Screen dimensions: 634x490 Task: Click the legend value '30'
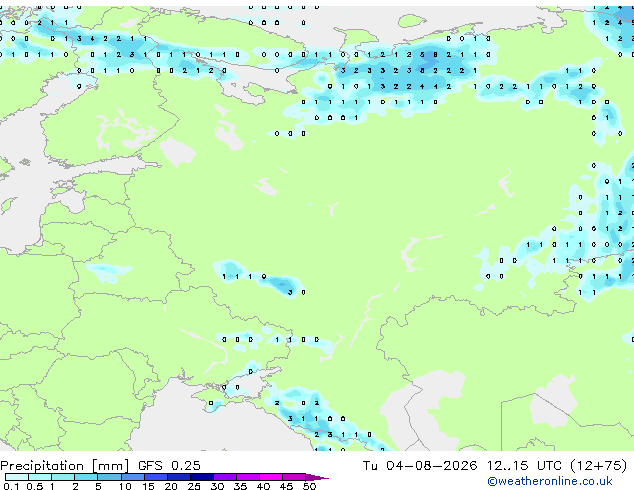pyautogui.click(x=217, y=486)
